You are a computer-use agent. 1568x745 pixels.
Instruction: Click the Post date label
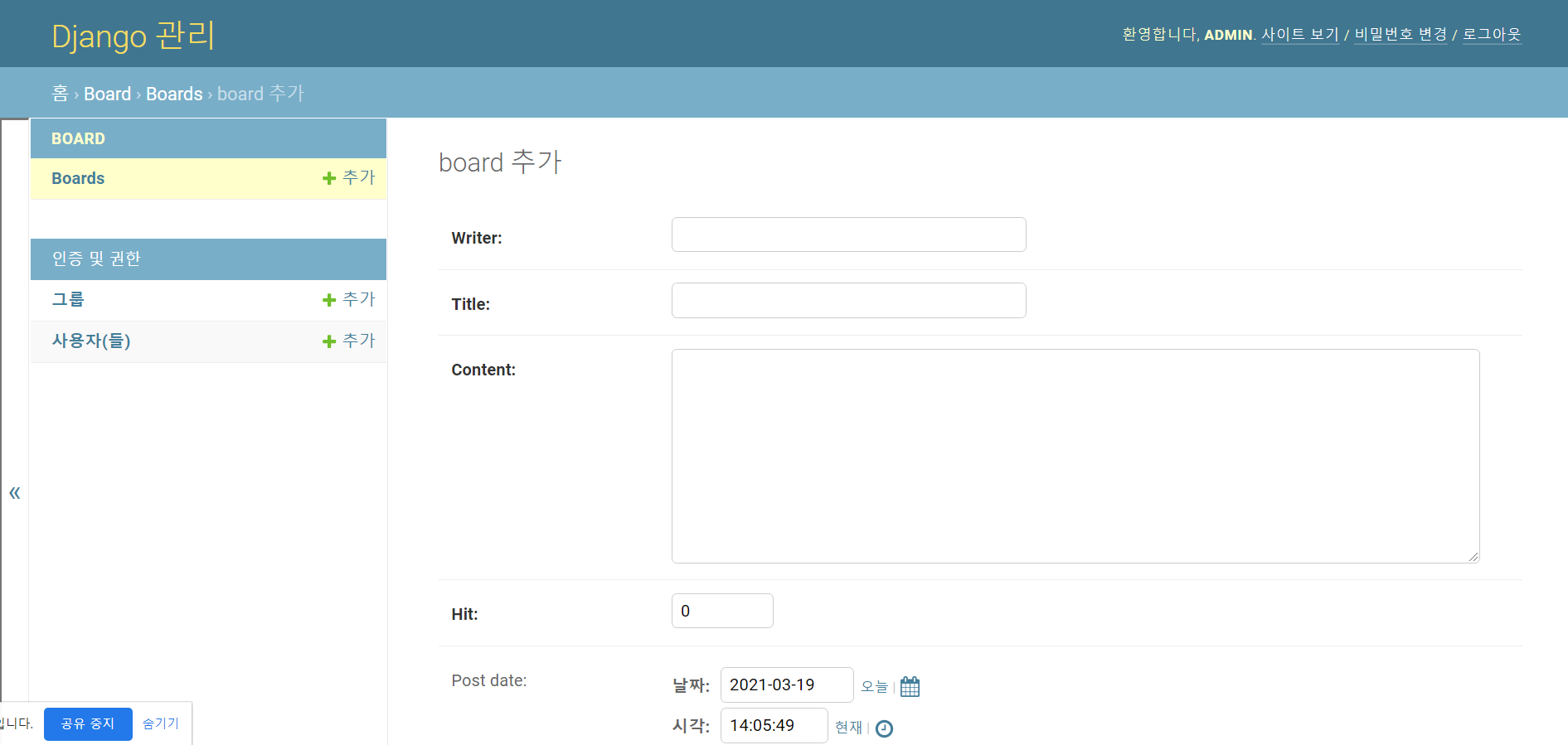pos(489,680)
